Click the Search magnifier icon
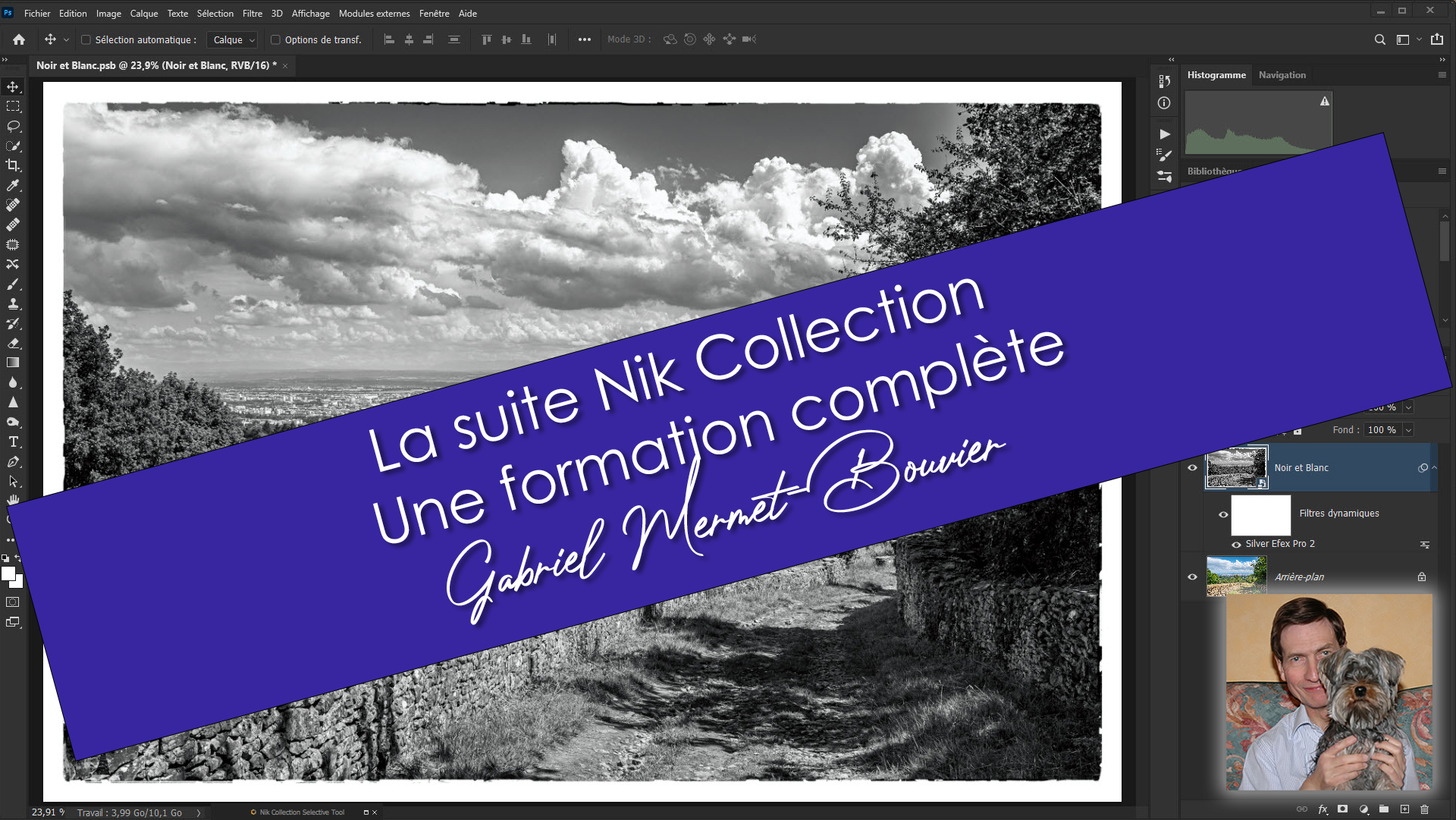 click(x=1379, y=39)
